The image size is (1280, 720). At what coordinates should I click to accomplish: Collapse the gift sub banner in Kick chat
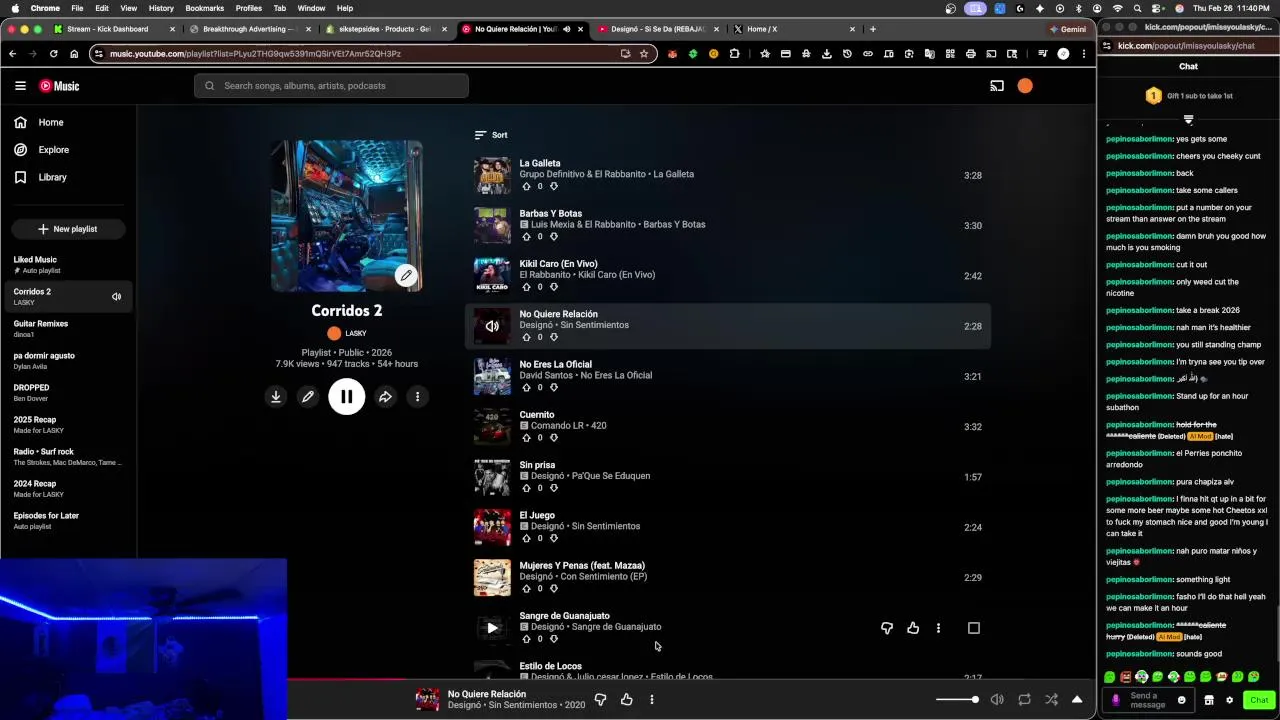(1188, 119)
